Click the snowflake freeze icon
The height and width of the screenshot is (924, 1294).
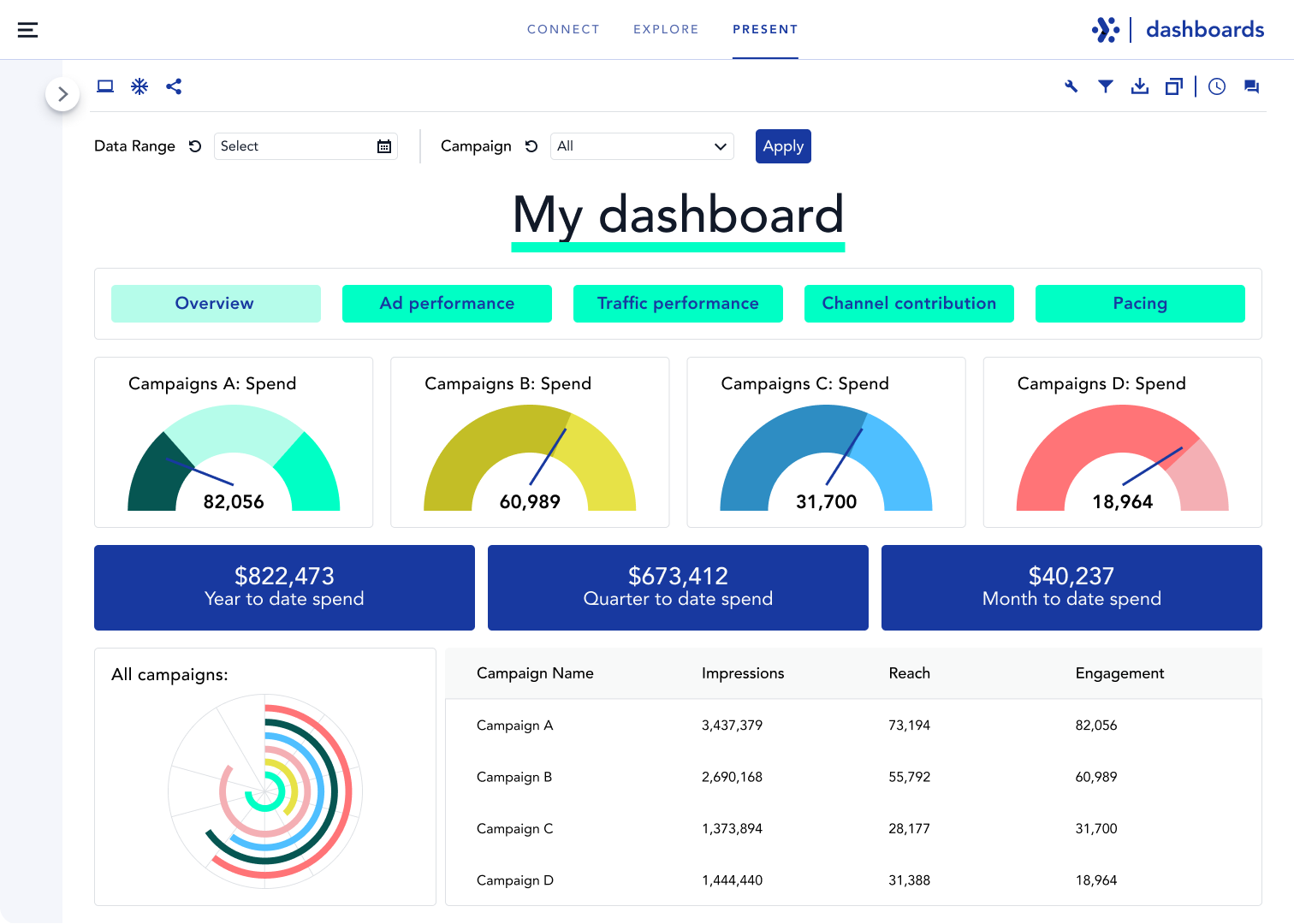tap(139, 86)
